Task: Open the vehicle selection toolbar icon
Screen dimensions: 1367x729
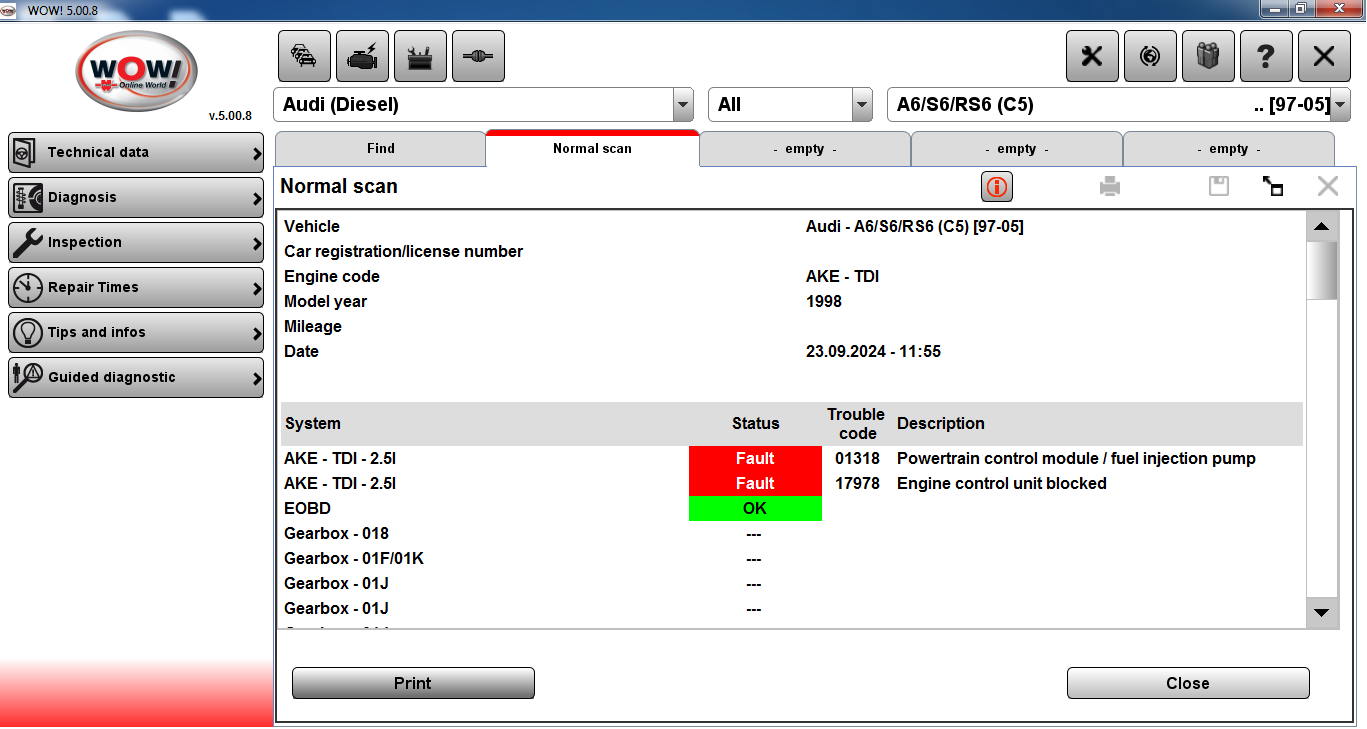Action: click(304, 56)
